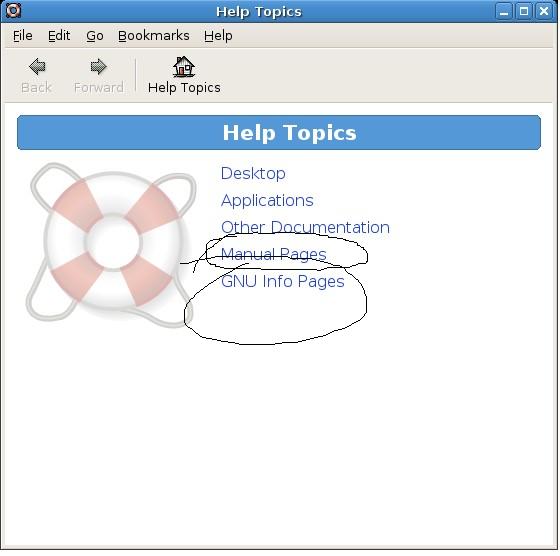The image size is (560, 556).
Task: Click the Help Topics title bar text
Action: pos(259,12)
